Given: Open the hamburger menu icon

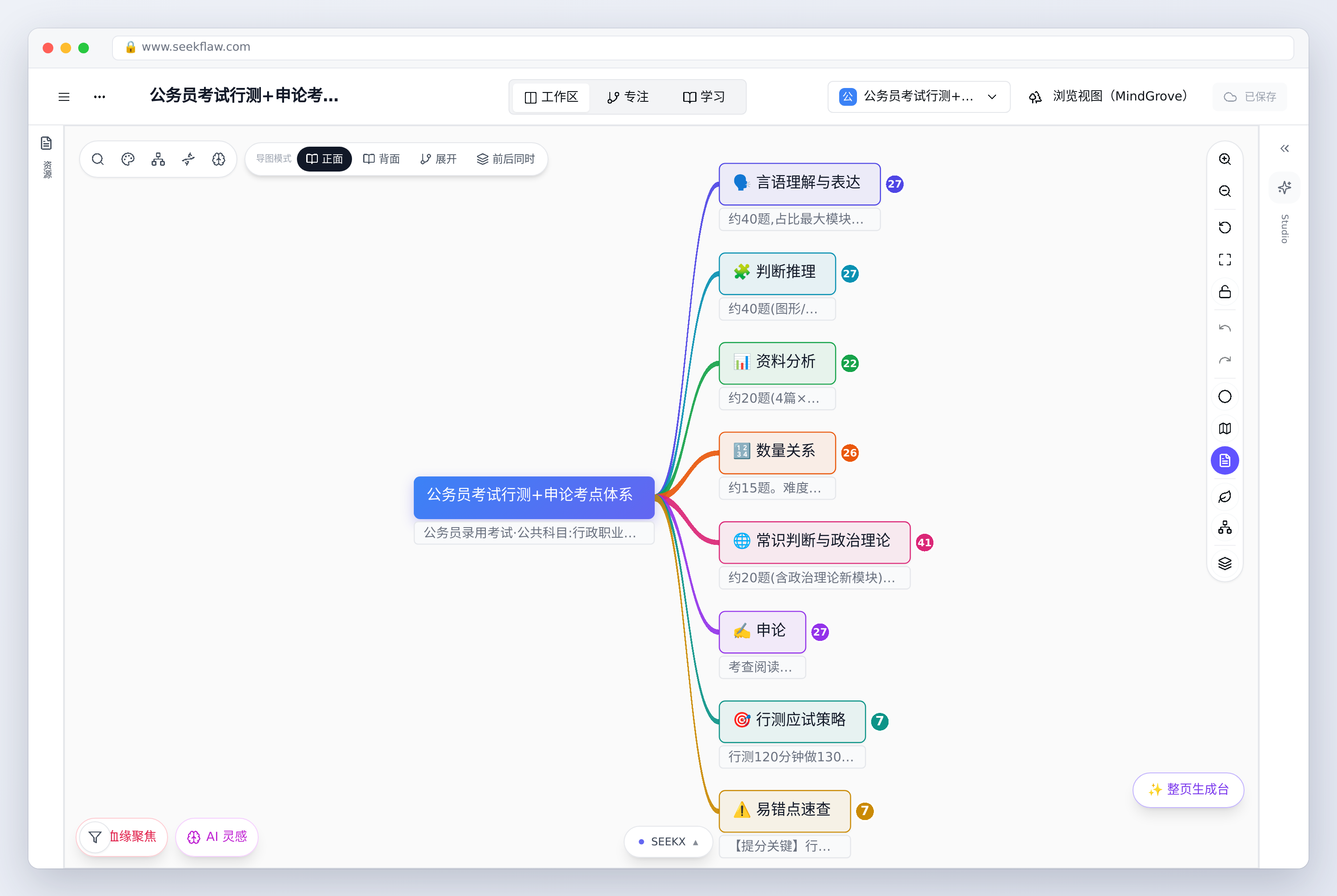Looking at the screenshot, I should pyautogui.click(x=64, y=96).
